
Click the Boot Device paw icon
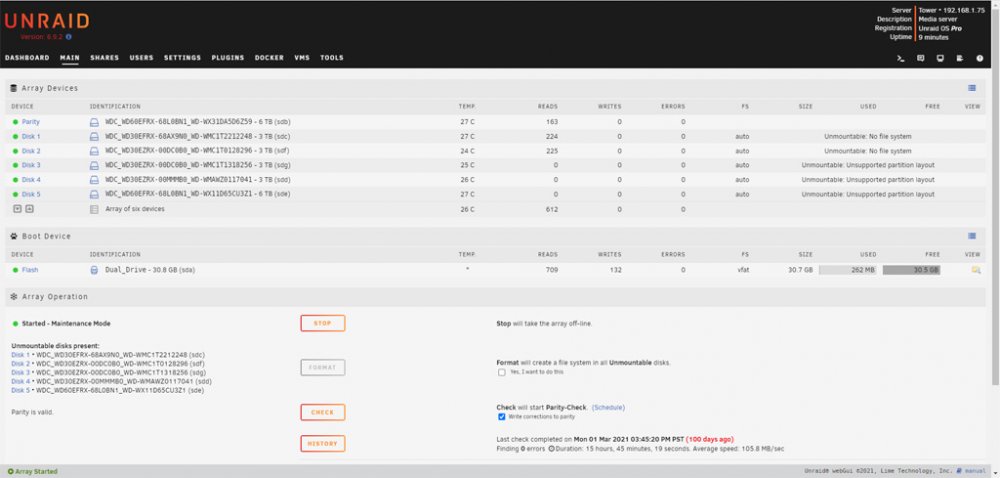point(13,236)
